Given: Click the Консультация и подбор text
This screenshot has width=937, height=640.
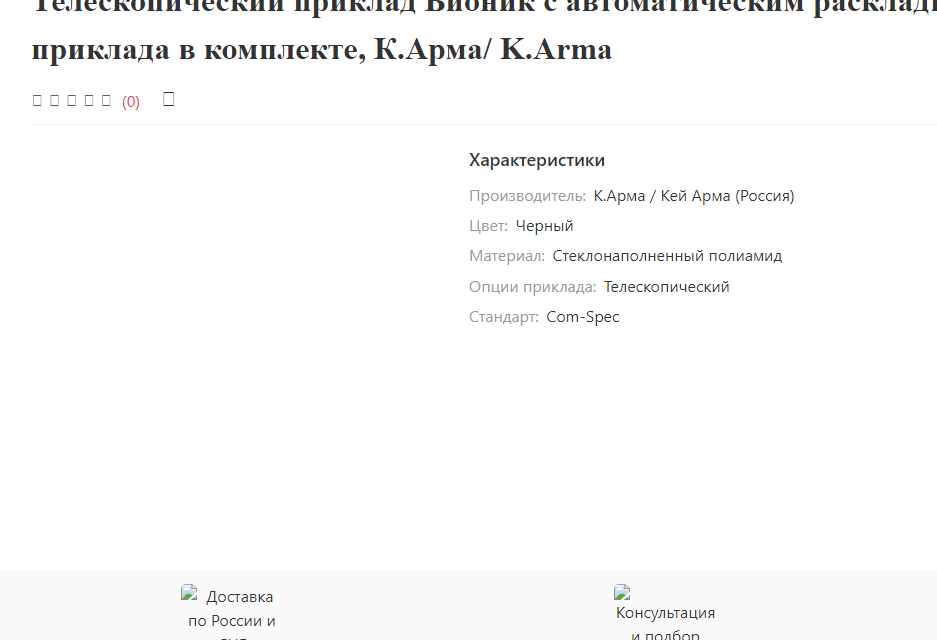Looking at the screenshot, I should pos(665,624).
